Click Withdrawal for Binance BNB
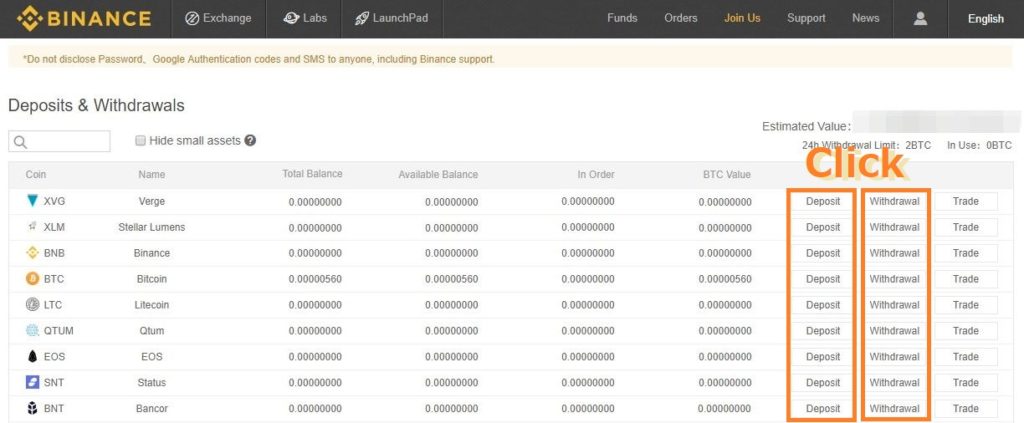Image resolution: width=1024 pixels, height=423 pixels. point(894,253)
